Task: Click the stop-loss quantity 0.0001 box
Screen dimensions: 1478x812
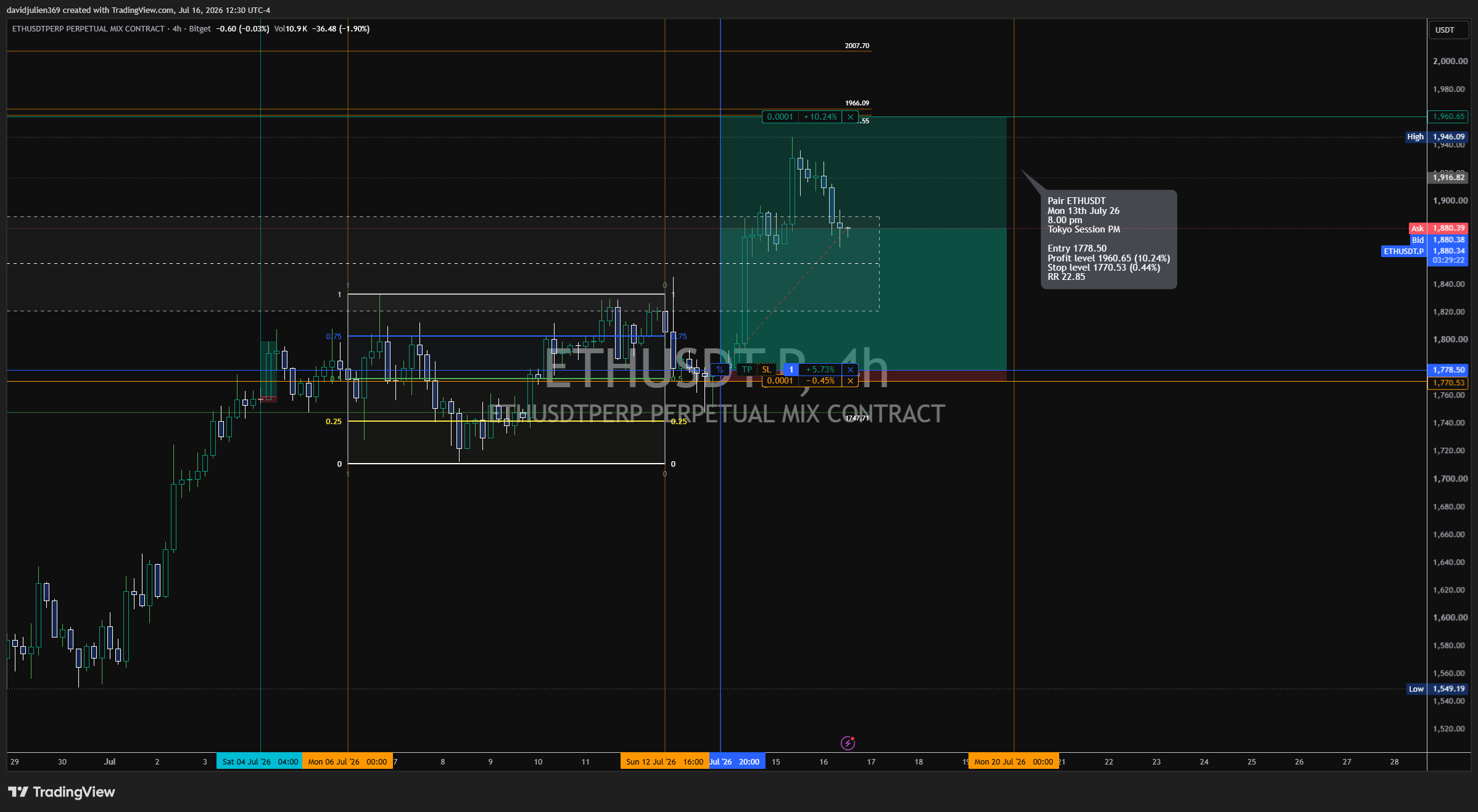Action: 780,381
